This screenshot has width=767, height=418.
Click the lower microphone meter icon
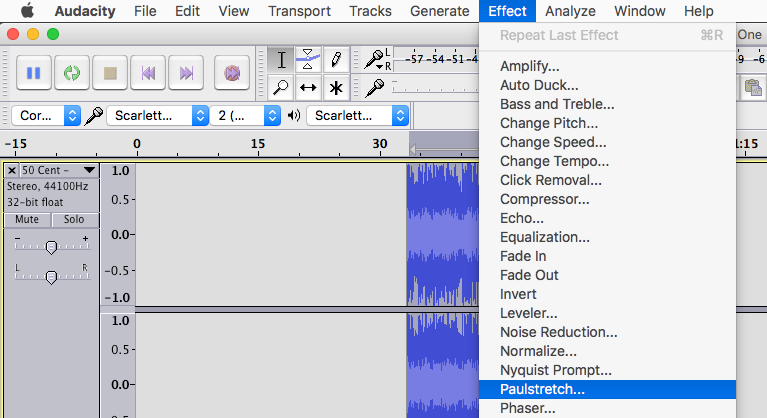pos(375,88)
